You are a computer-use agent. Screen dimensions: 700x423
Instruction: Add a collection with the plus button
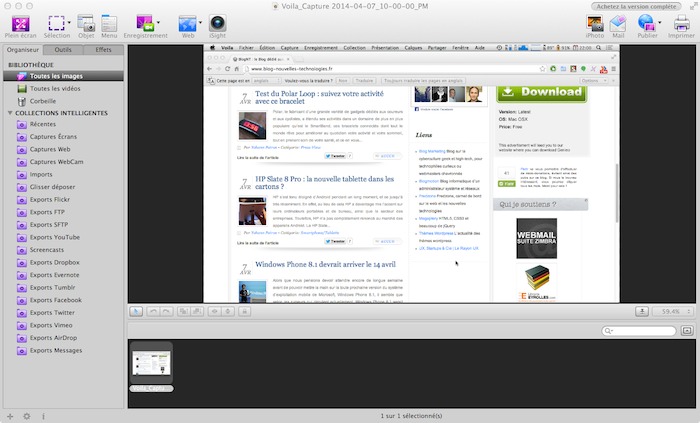tap(10, 416)
